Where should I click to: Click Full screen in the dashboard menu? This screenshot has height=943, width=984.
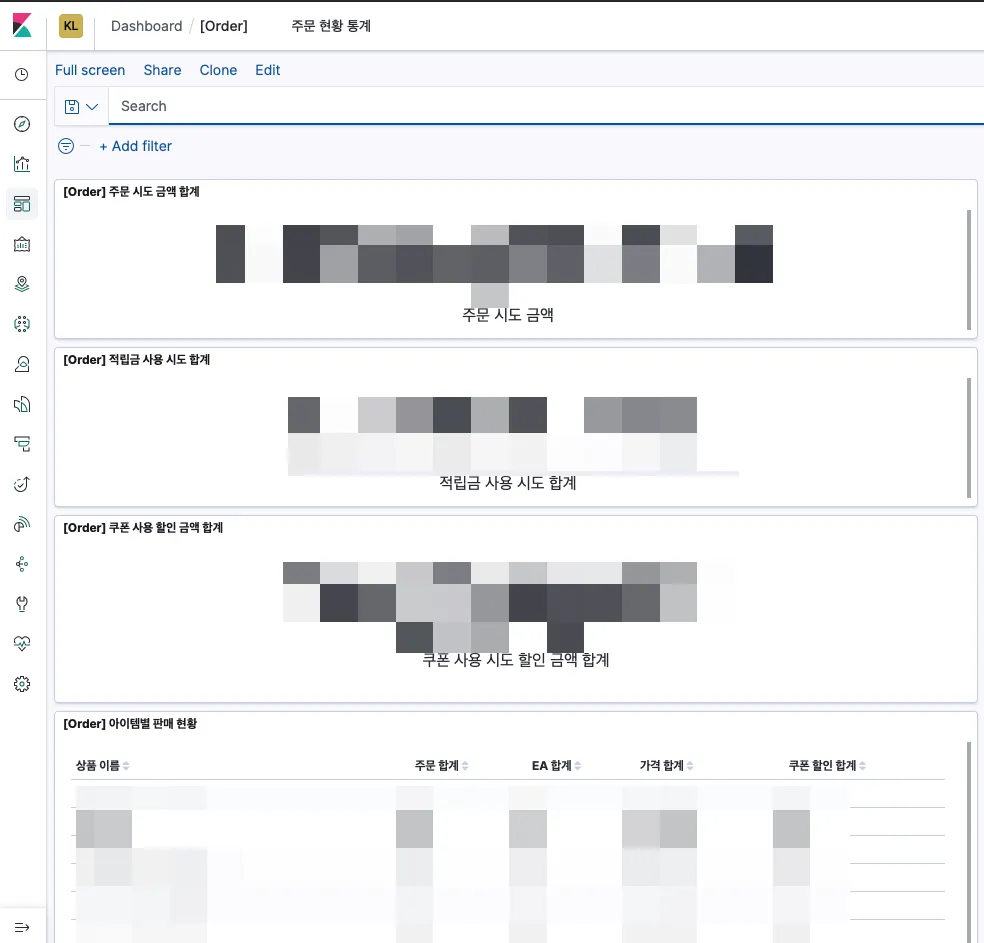[90, 70]
